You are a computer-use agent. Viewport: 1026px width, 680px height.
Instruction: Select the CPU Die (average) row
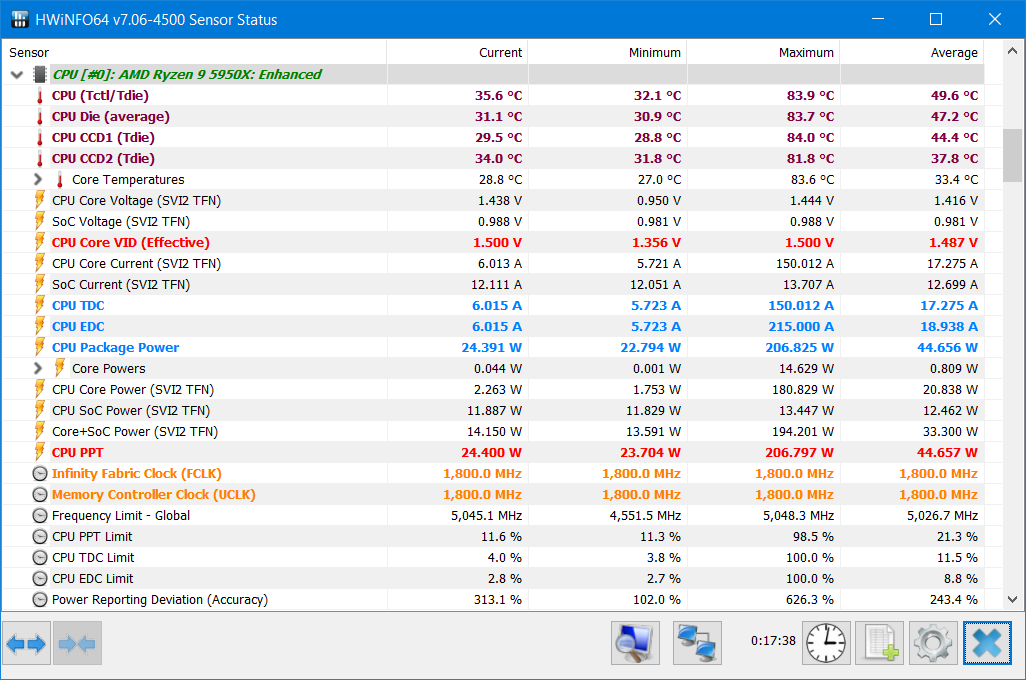(x=493, y=116)
